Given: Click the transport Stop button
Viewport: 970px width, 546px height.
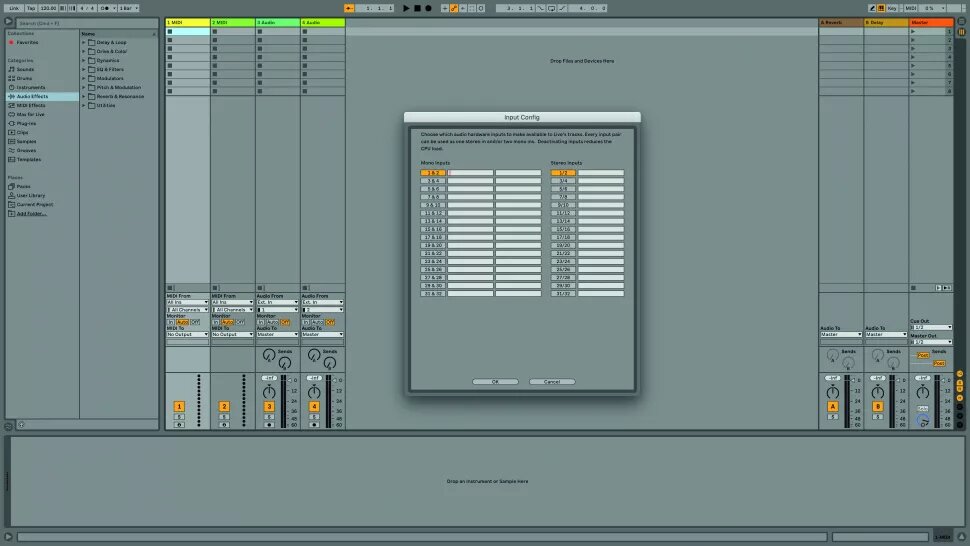Looking at the screenshot, I should click(x=418, y=8).
